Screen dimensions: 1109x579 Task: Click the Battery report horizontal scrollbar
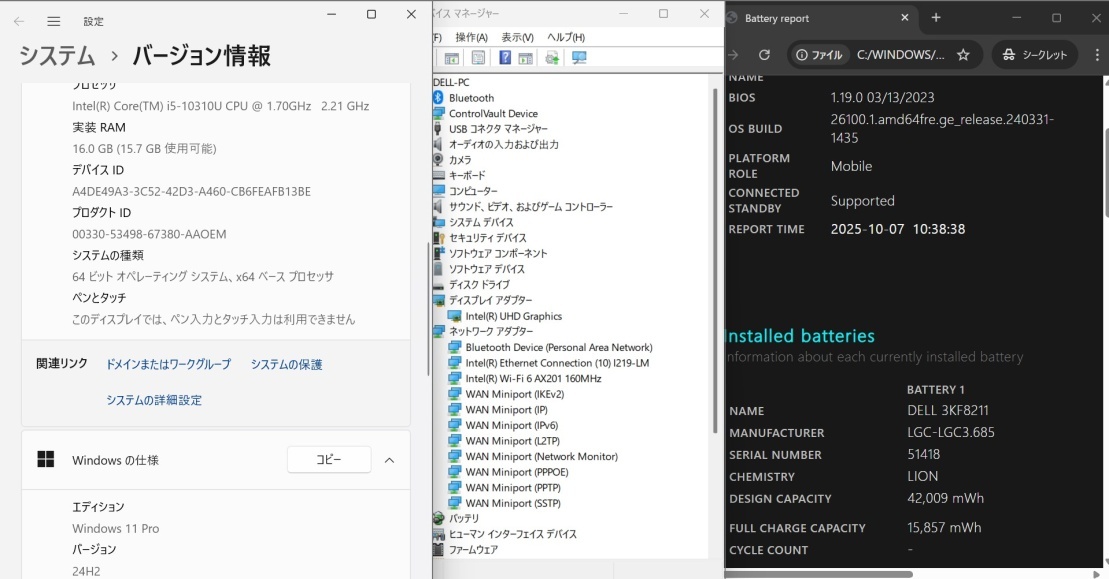click(x=819, y=573)
